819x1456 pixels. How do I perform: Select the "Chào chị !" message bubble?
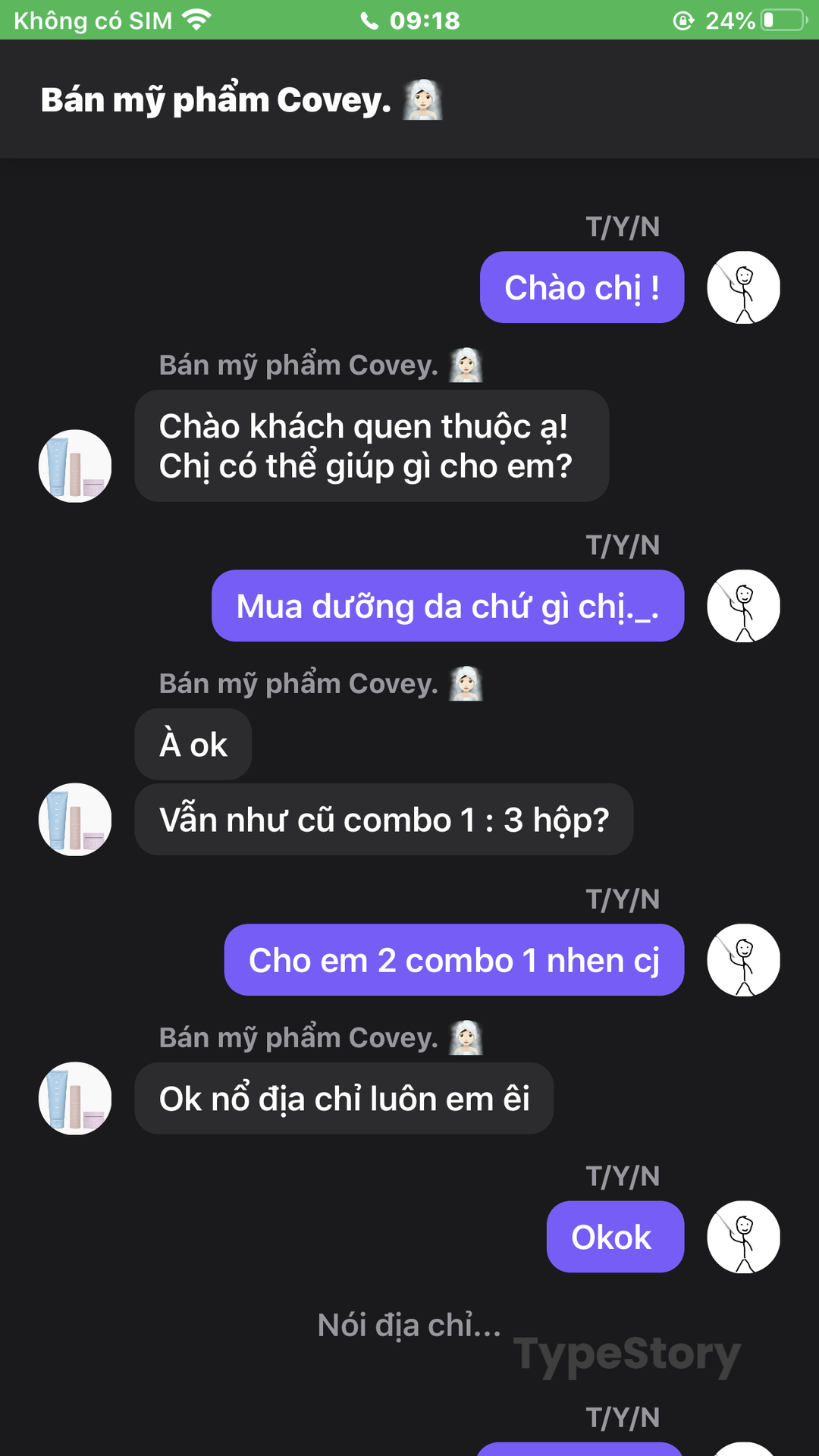[582, 287]
